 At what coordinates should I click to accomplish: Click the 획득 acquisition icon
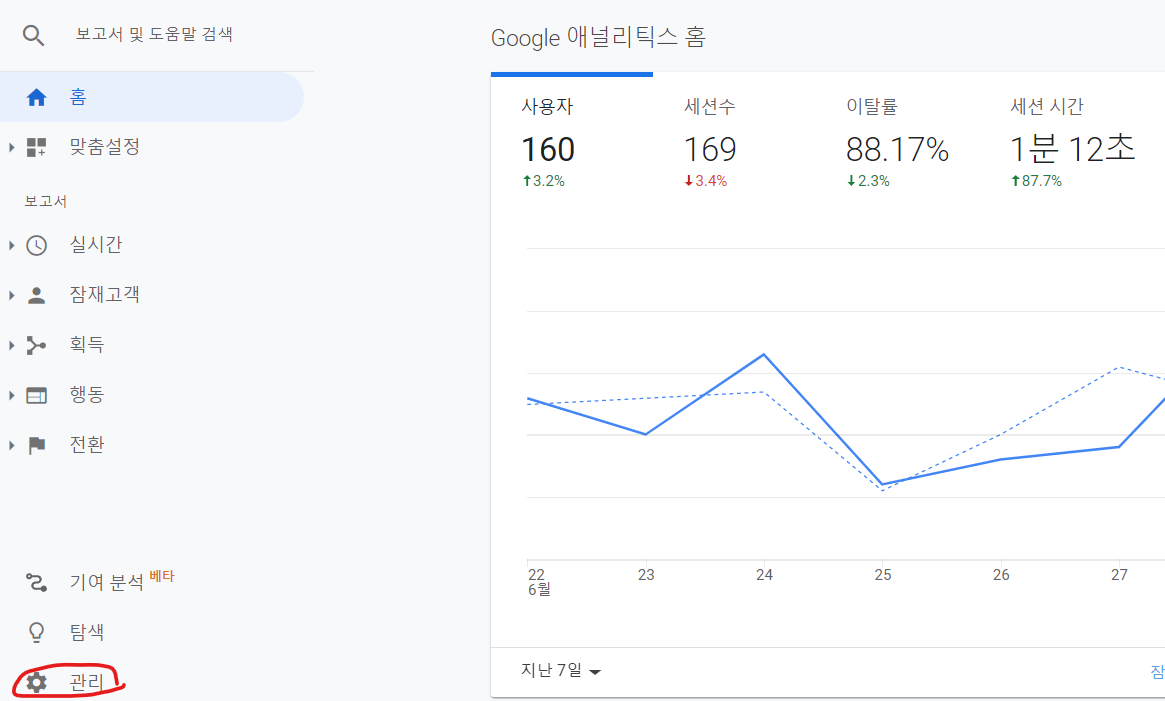(x=36, y=345)
